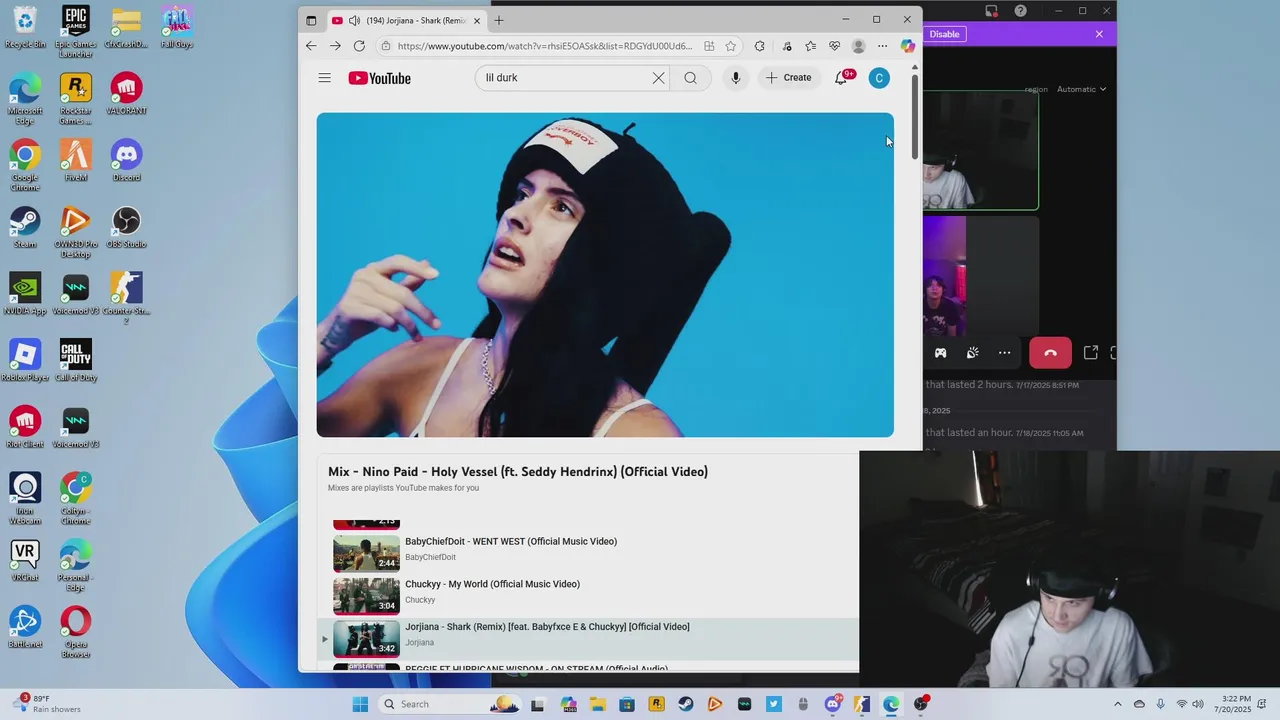Open File Explorer from the taskbar
The image size is (1280, 720).
[598, 704]
